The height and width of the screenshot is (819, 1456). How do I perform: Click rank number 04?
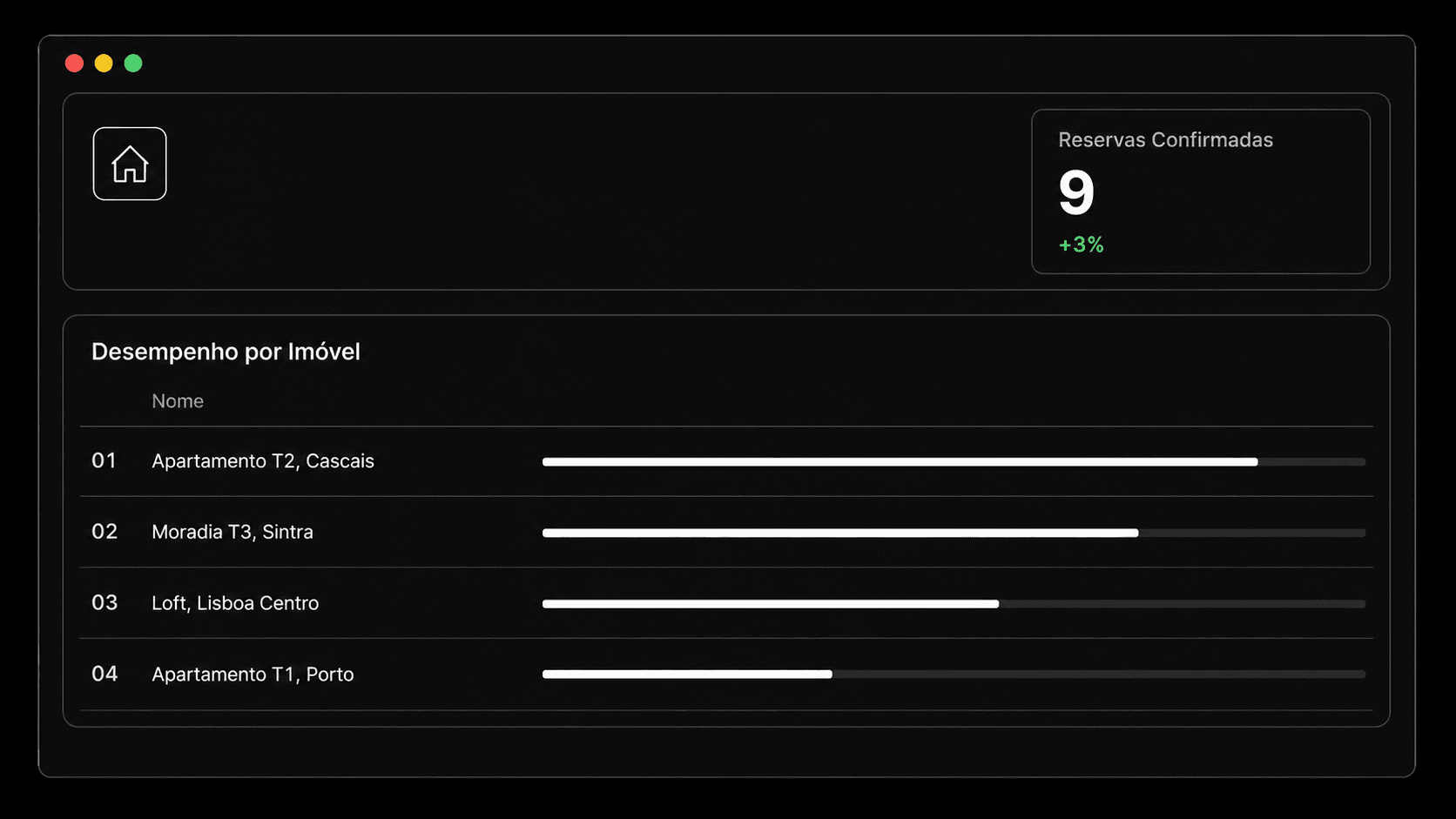[104, 674]
